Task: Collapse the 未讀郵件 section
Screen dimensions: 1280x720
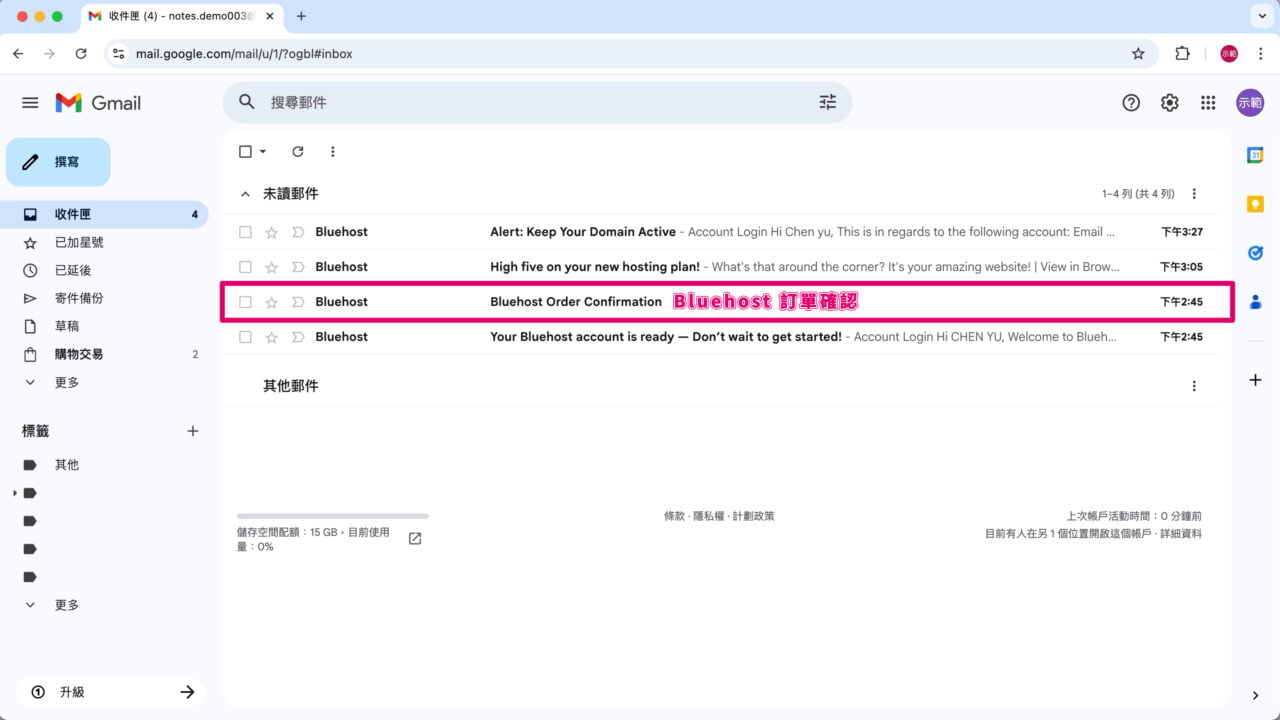Action: point(245,193)
